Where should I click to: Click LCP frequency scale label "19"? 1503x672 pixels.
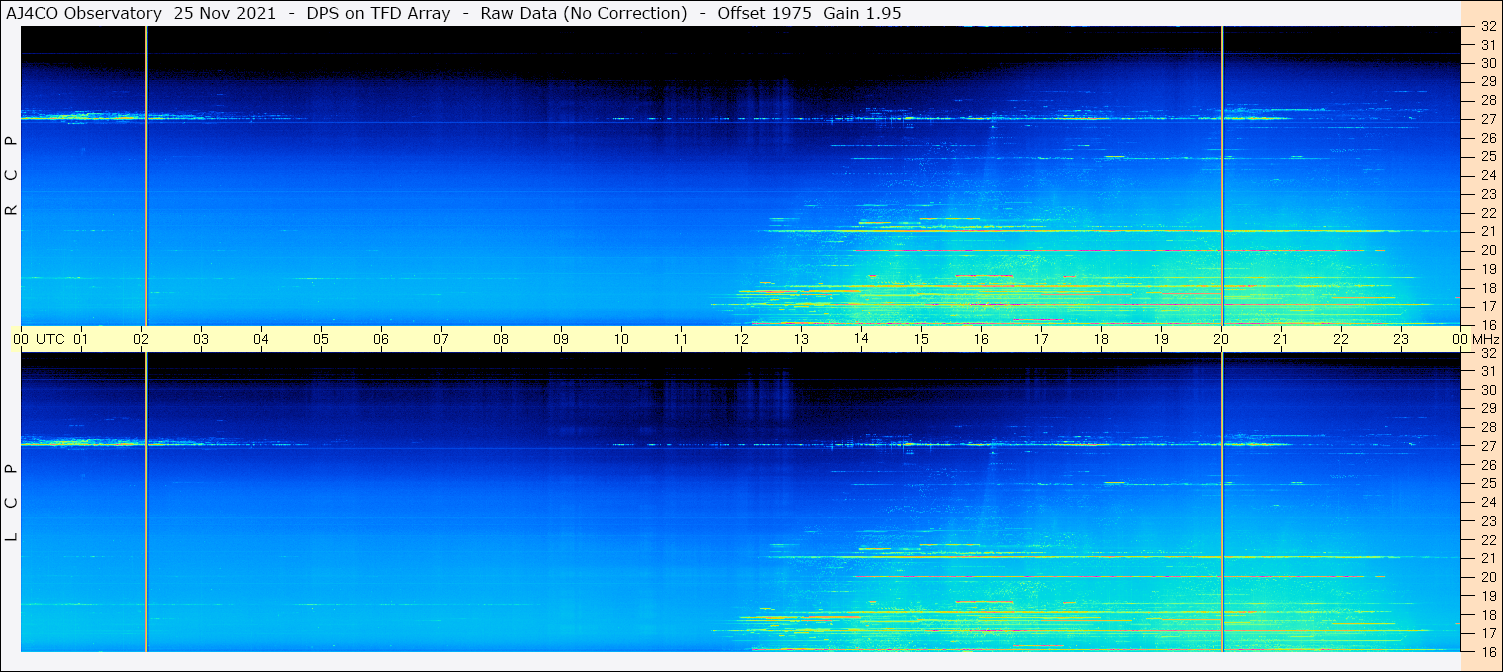click(1488, 595)
